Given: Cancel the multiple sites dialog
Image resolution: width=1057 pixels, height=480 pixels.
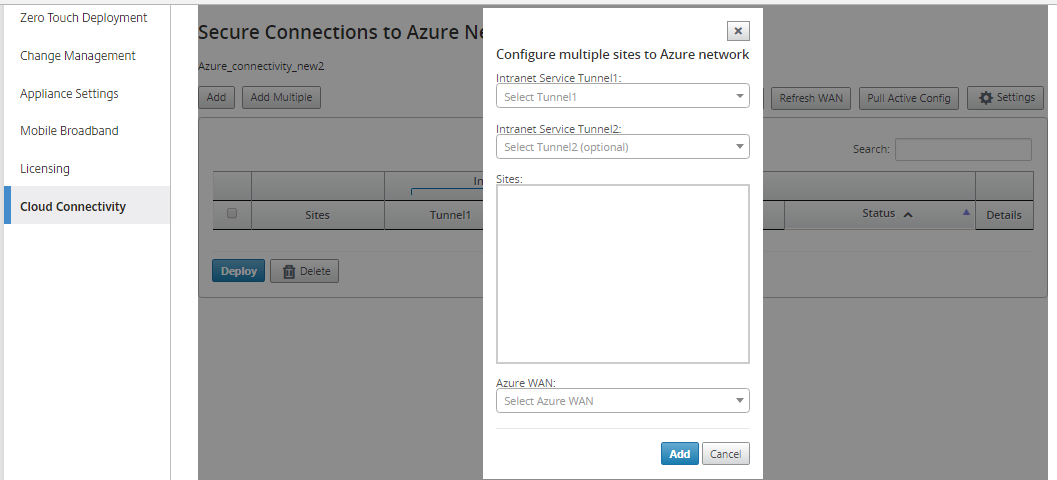Looking at the screenshot, I should [725, 454].
